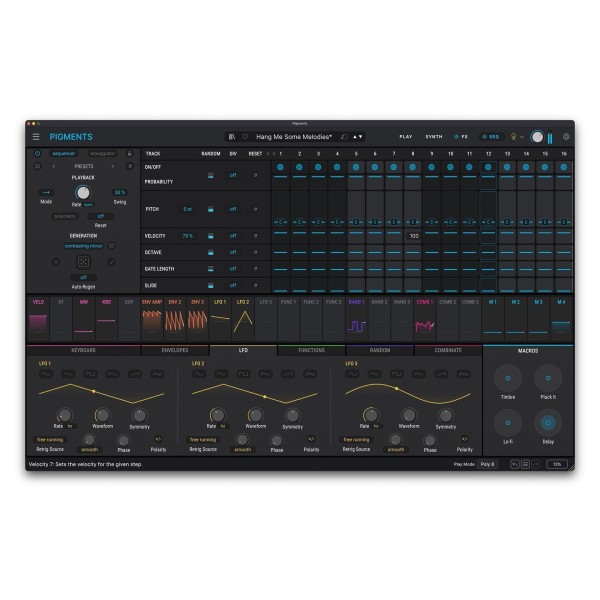Toggle step 1 on/off
Screen dimensions: 600x600
(x=280, y=167)
